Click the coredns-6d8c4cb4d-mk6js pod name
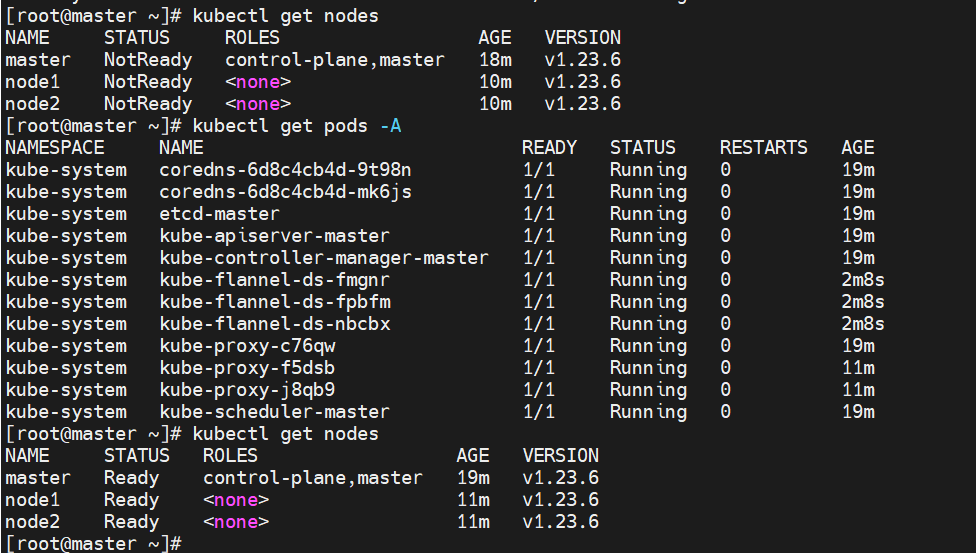The height and width of the screenshot is (553, 976). (x=285, y=192)
